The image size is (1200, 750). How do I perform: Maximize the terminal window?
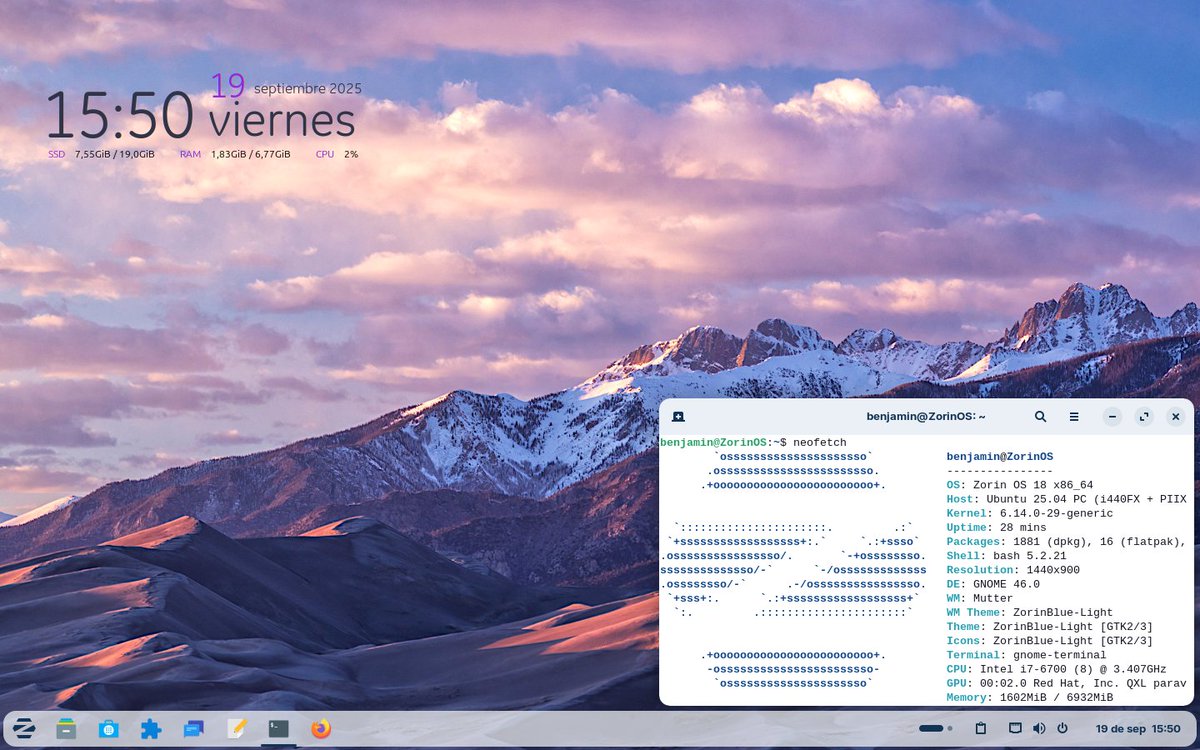pyautogui.click(x=1144, y=416)
